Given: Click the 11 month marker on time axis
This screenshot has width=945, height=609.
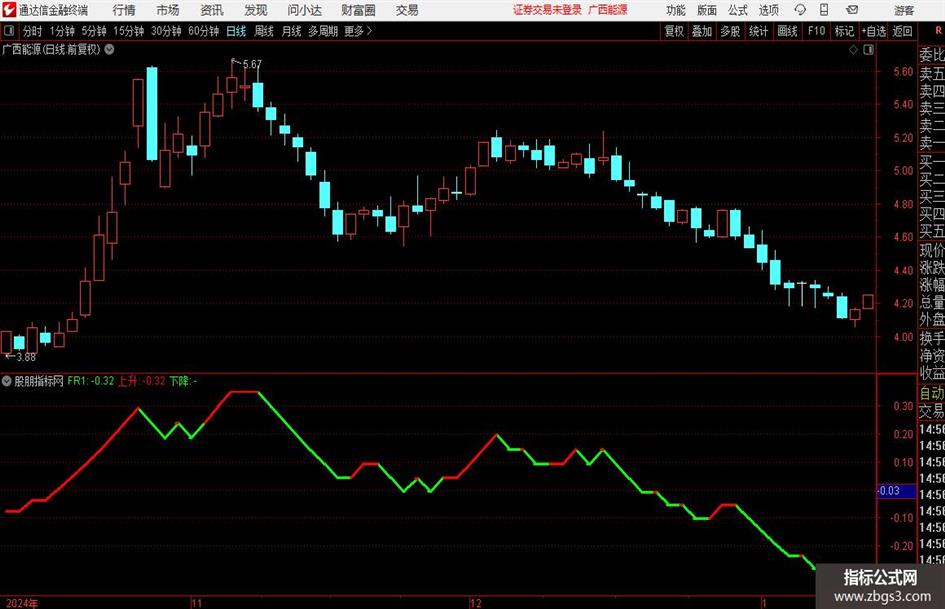Looking at the screenshot, I should (x=196, y=603).
